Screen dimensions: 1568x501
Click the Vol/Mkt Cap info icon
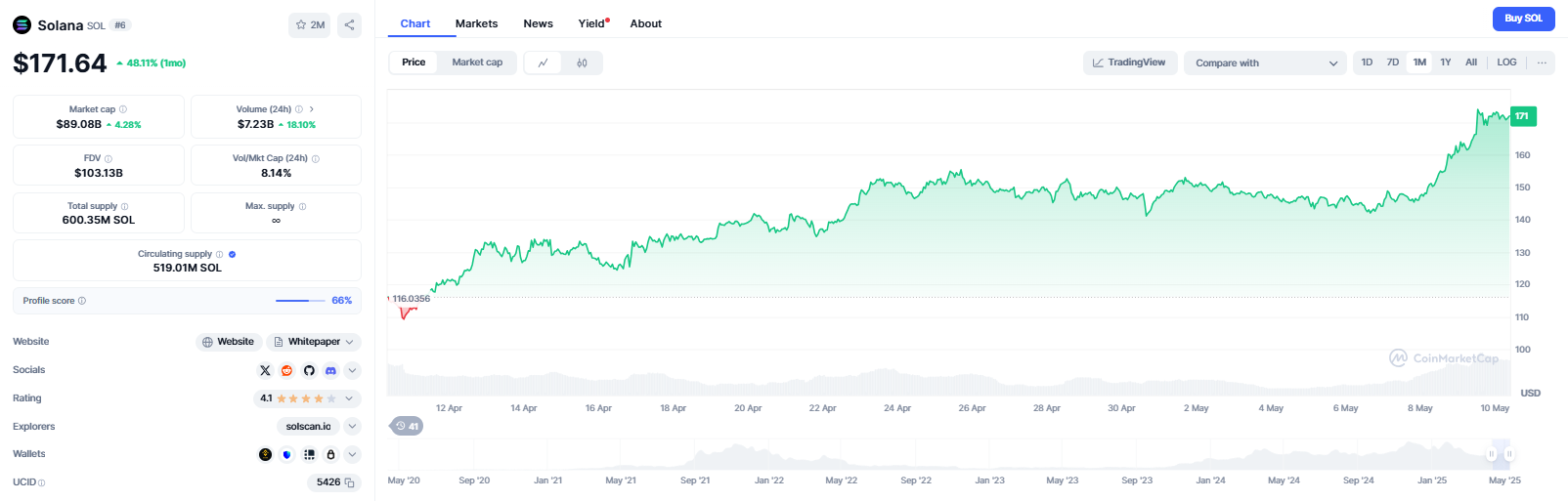point(316,158)
